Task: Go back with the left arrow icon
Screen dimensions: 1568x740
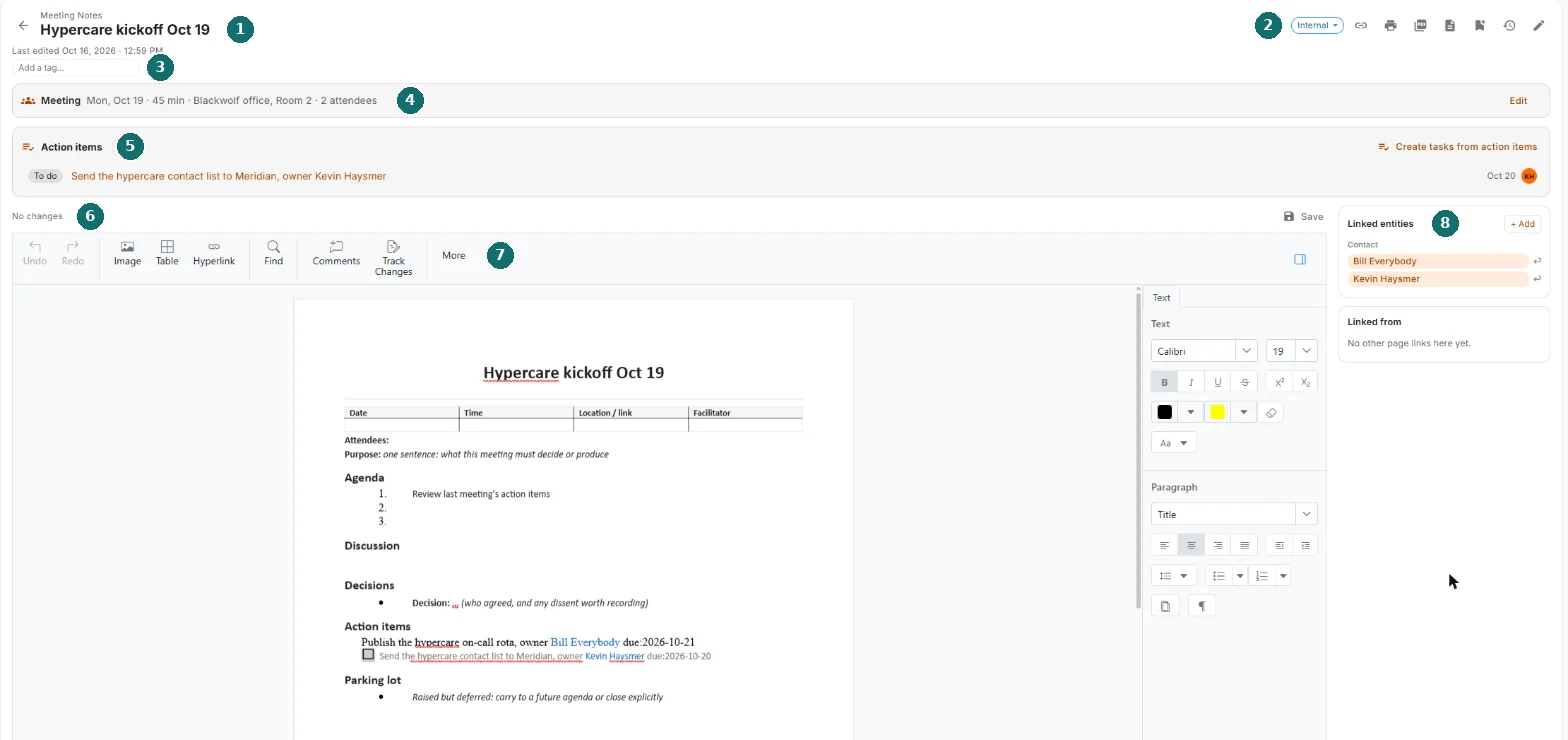Action: coord(24,26)
